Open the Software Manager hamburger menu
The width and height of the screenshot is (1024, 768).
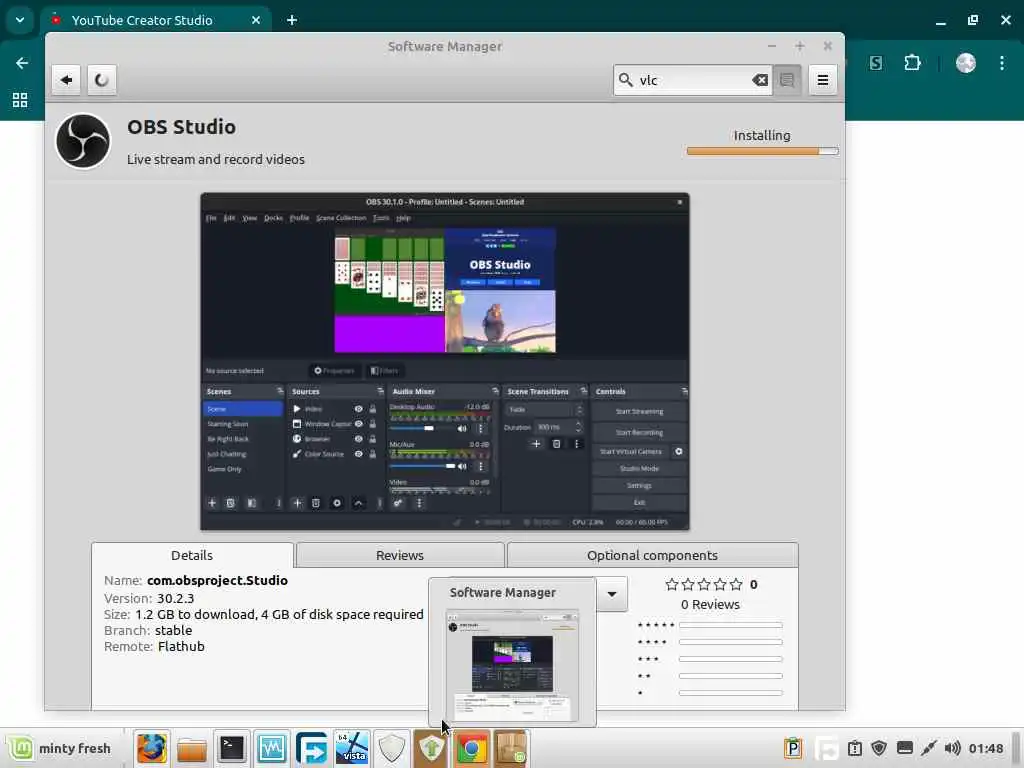(822, 80)
